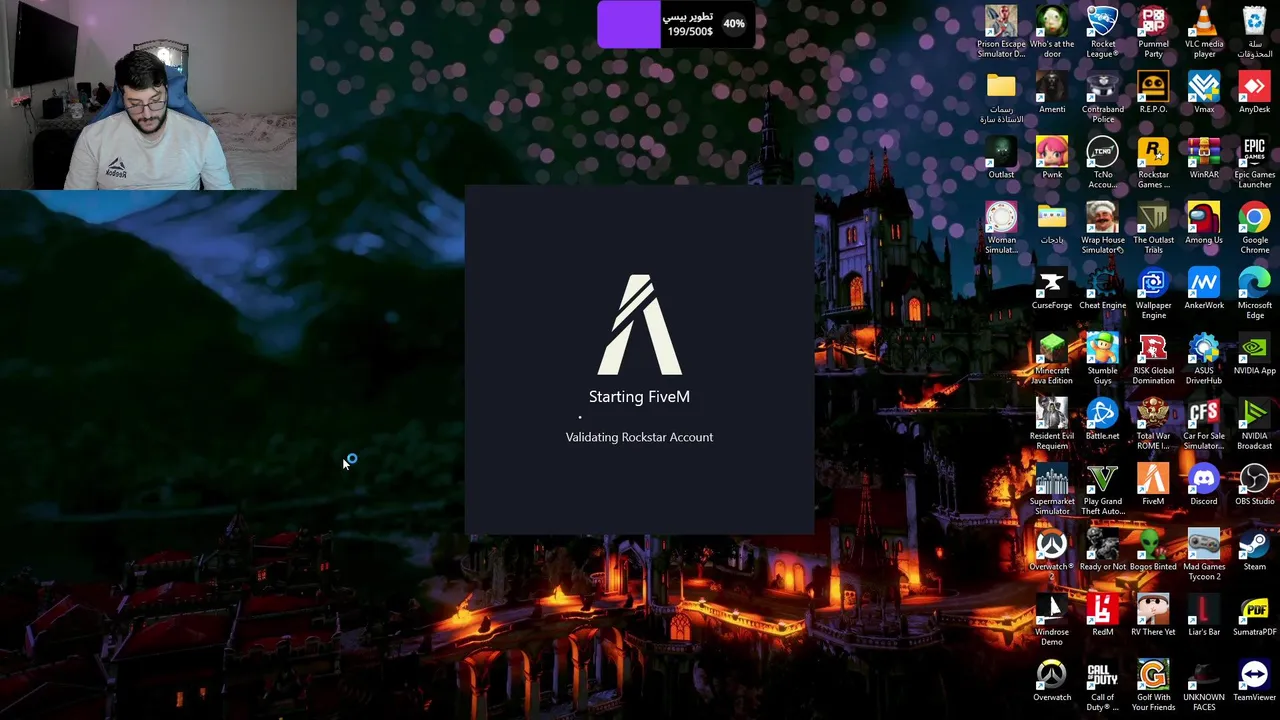Open the Call of Duty desktop shortcut

coord(1103,686)
